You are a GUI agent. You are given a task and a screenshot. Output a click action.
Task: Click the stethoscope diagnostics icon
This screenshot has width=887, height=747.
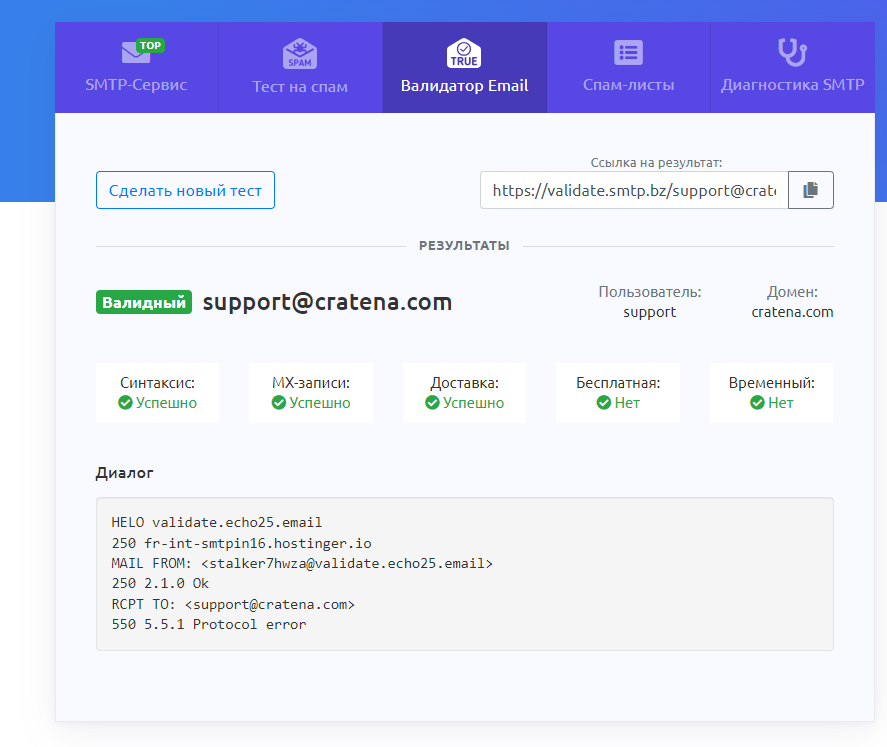click(792, 52)
